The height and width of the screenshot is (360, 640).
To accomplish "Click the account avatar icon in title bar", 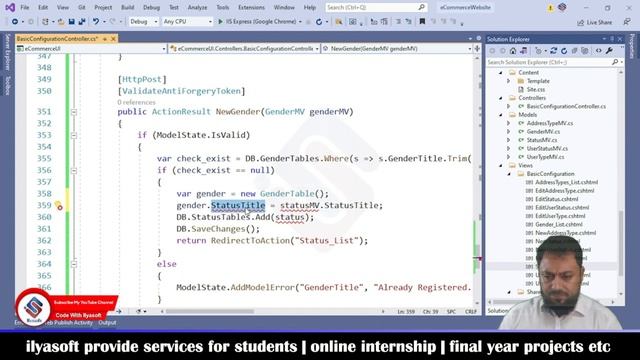I will click(562, 7).
